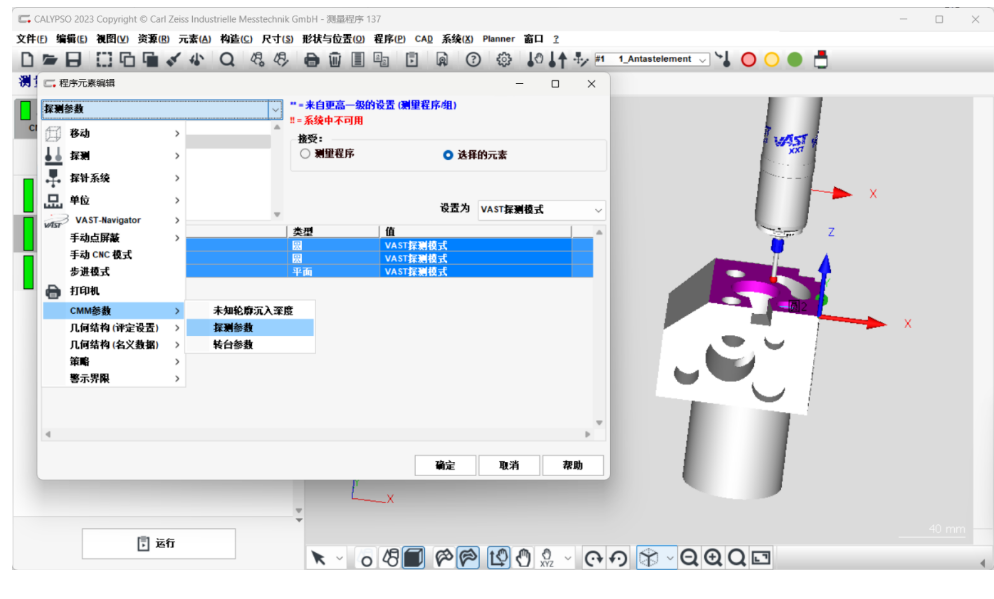Viewport: 994px width, 599px height.
Task: Click the 帮助 button
Action: click(572, 465)
